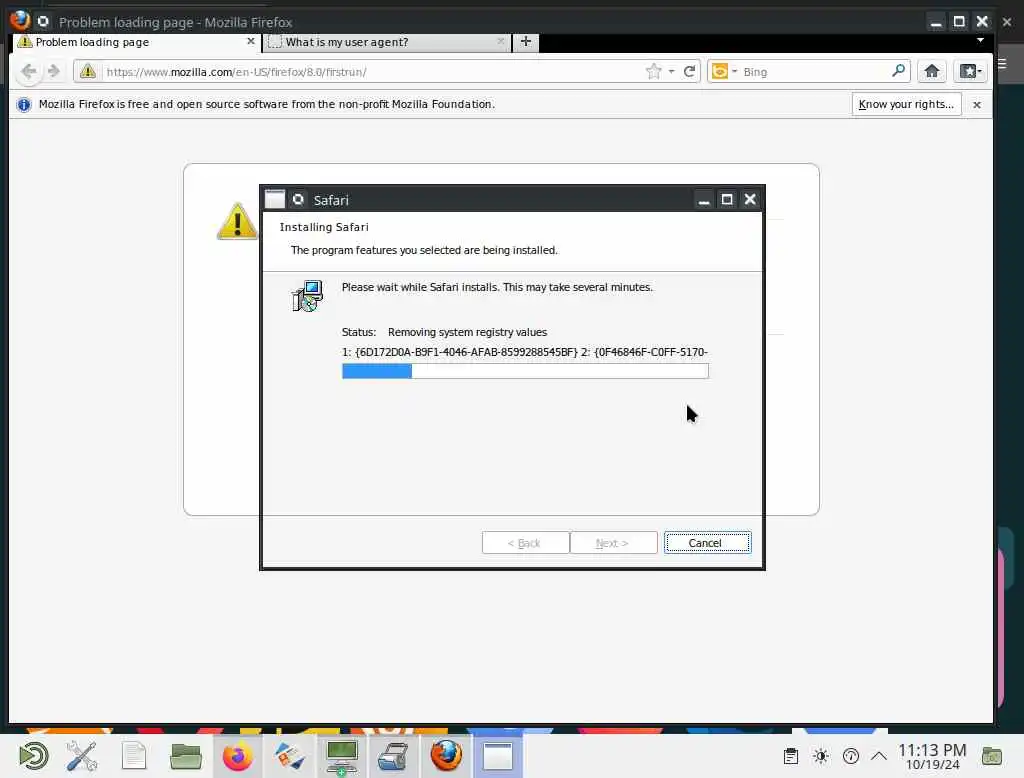The width and height of the screenshot is (1024, 778).
Task: Click the Safari dialog pin icon
Action: 298,199
